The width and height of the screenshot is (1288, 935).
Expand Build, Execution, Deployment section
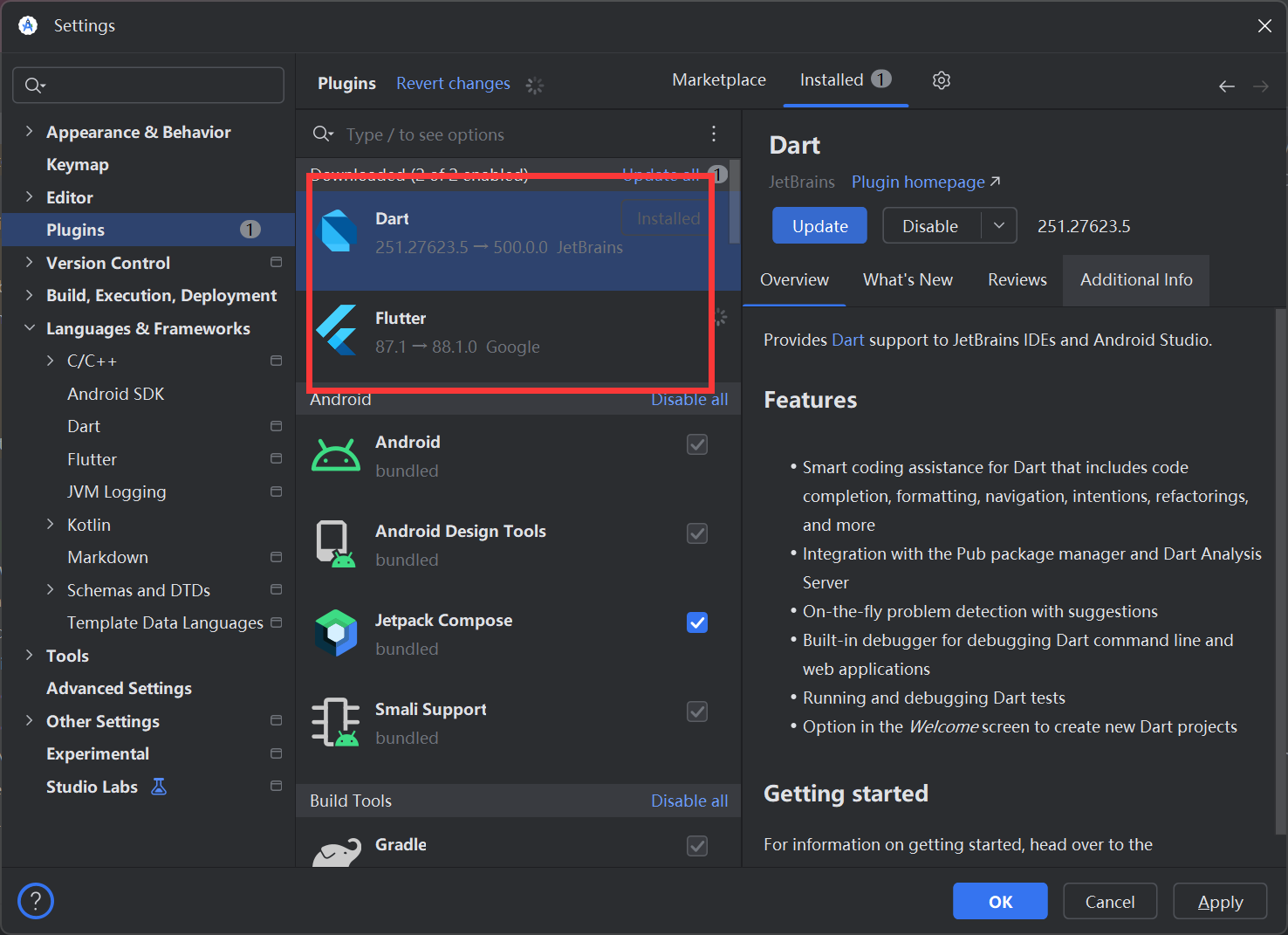[30, 295]
